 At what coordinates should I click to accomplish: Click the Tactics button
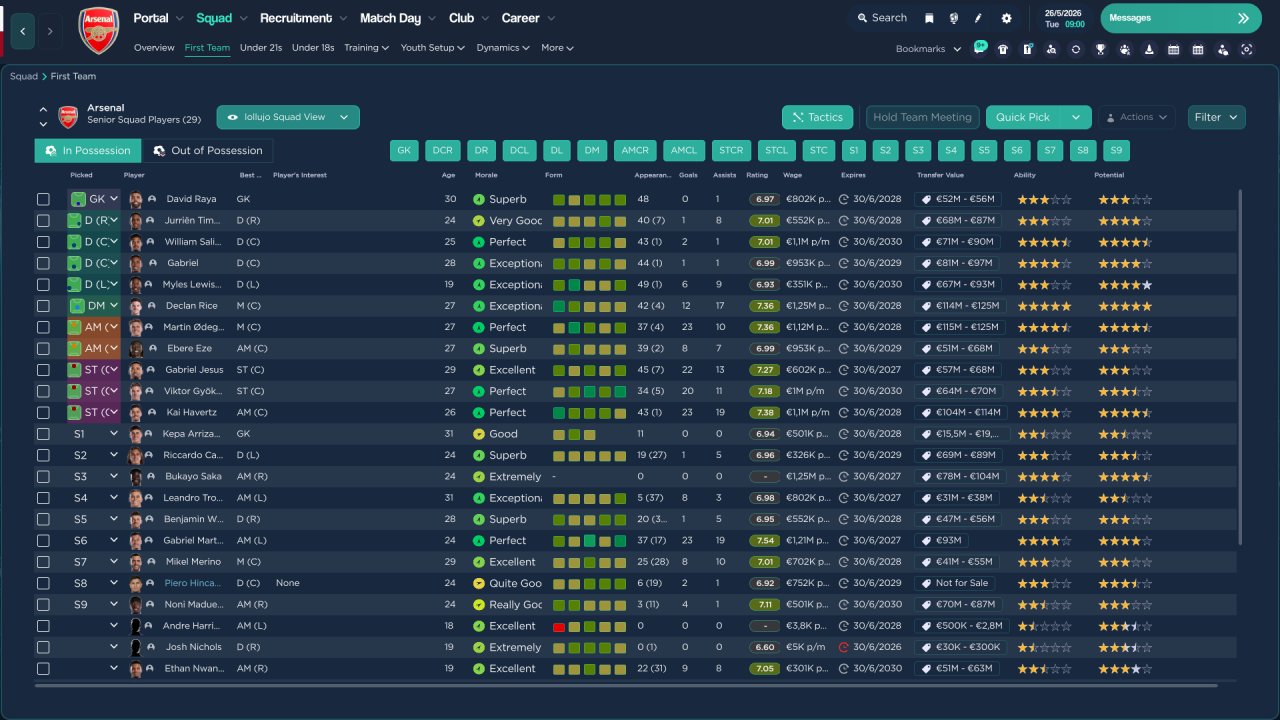[x=817, y=117]
